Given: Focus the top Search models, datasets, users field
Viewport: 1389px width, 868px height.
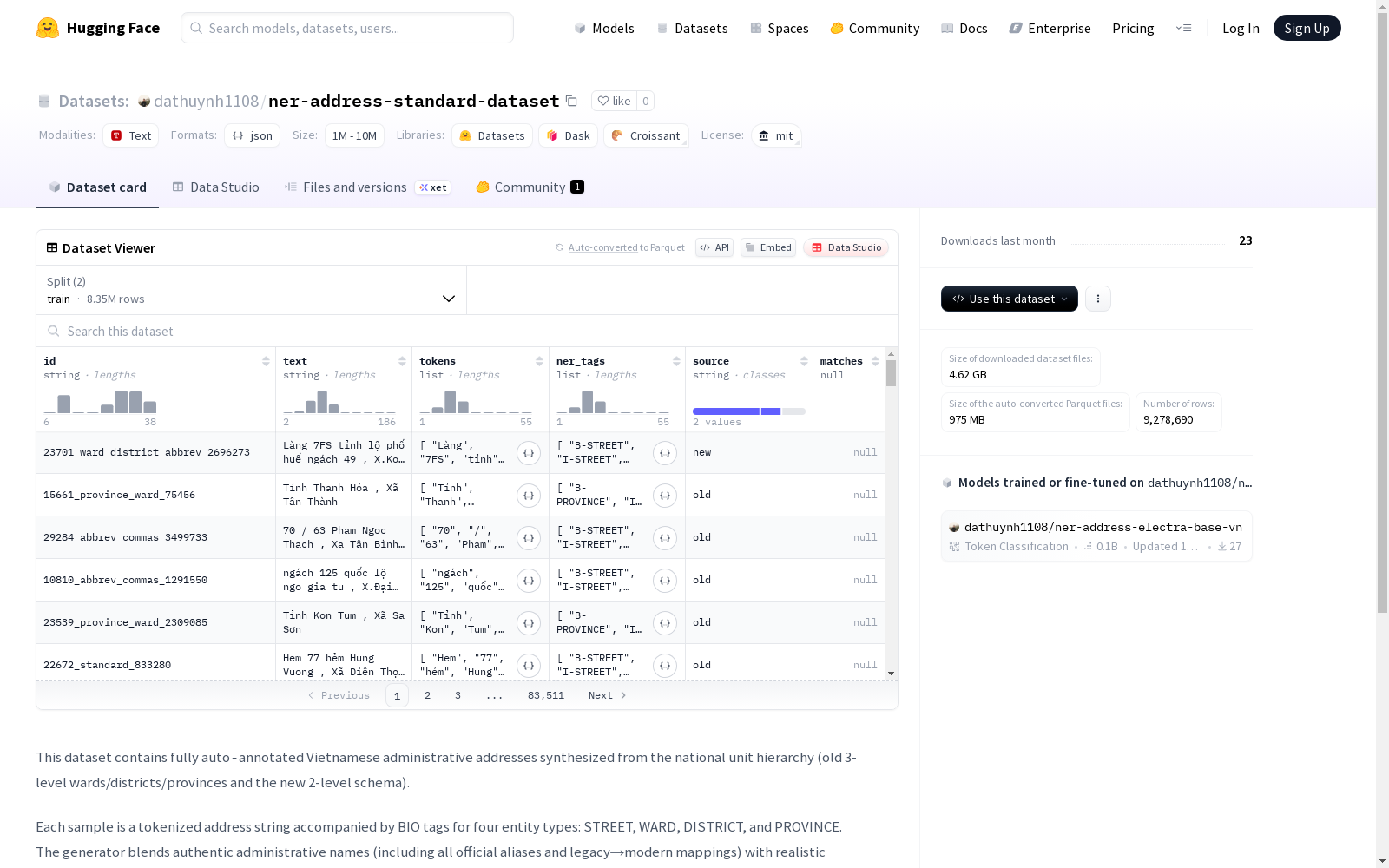Looking at the screenshot, I should (x=347, y=28).
